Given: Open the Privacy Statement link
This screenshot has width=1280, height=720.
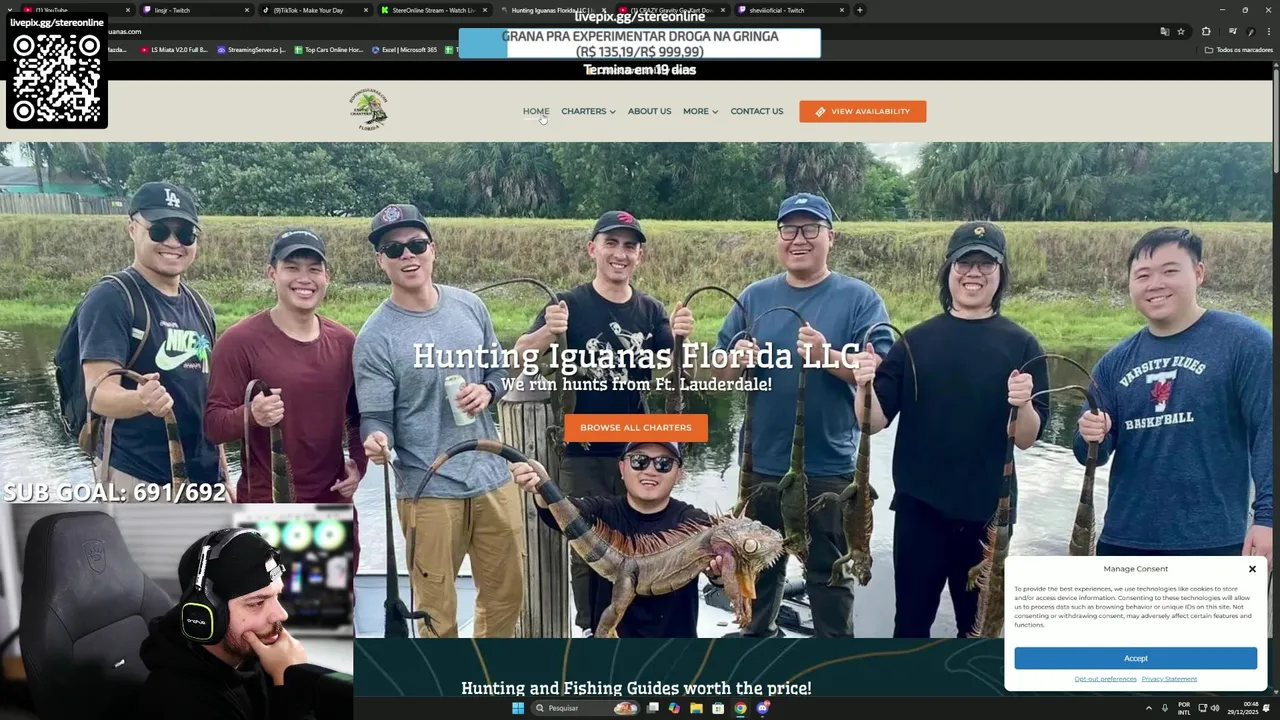Looking at the screenshot, I should point(1169,679).
